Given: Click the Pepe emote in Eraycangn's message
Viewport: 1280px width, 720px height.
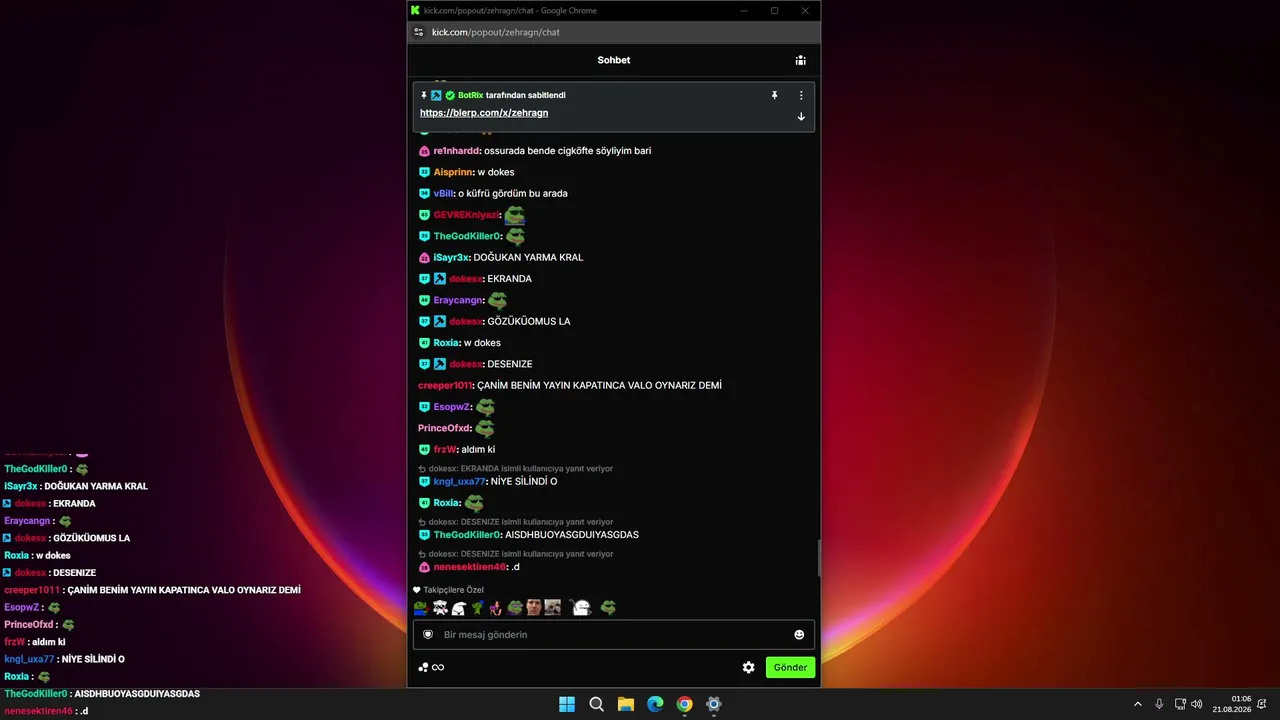Looking at the screenshot, I should pyautogui.click(x=497, y=300).
